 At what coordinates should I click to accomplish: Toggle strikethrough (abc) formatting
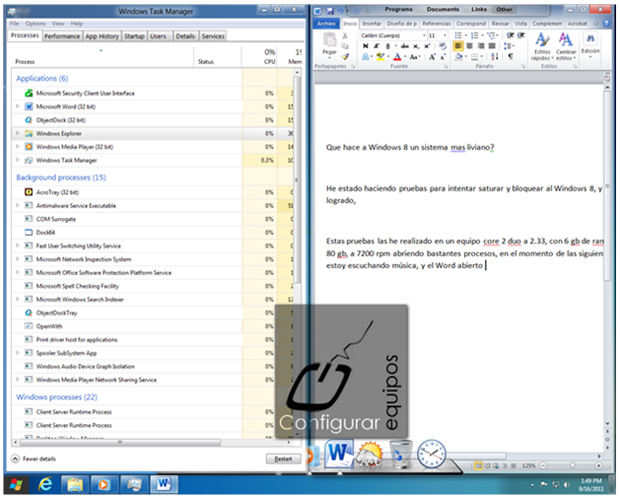tap(405, 46)
